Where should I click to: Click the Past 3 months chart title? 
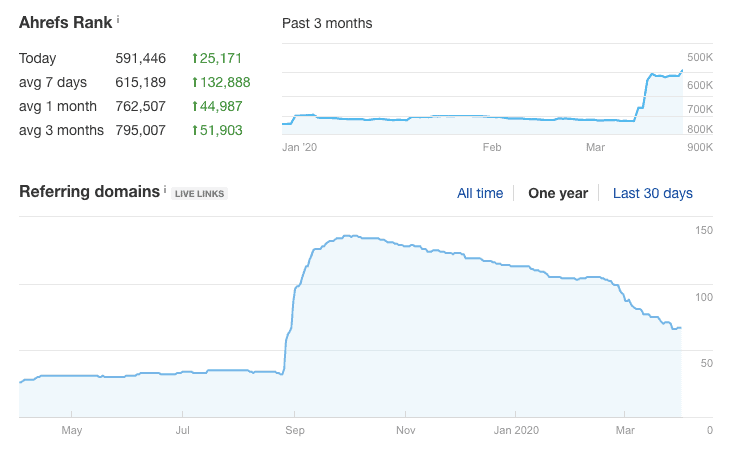(327, 23)
